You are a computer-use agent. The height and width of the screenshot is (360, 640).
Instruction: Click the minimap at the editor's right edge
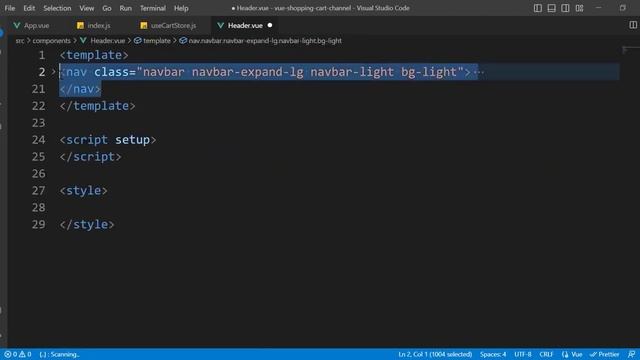click(630, 50)
